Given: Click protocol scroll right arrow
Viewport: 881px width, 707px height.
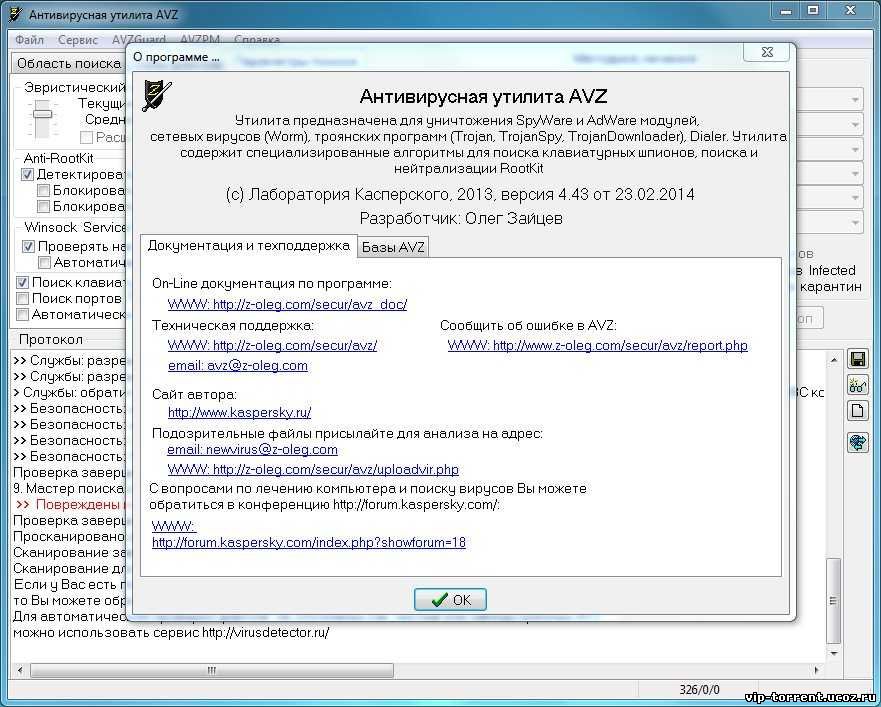Looking at the screenshot, I should pos(816,670).
